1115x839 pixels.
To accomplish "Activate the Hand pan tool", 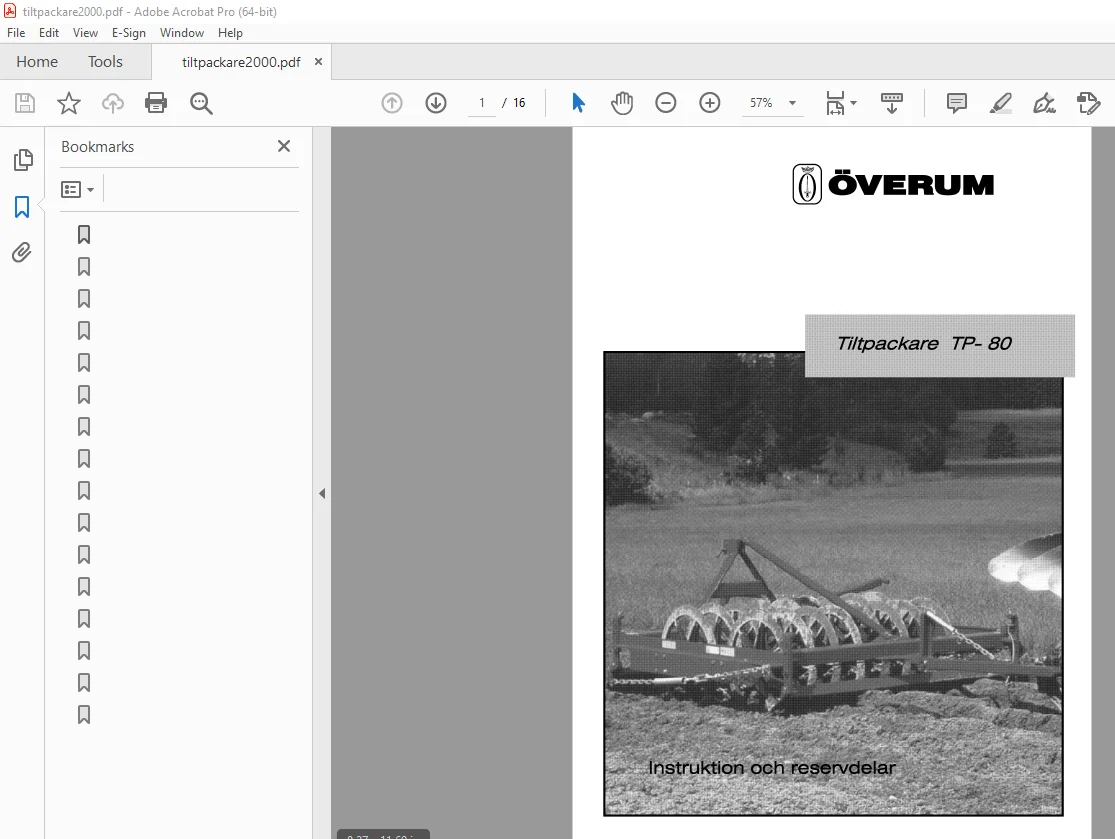I will pyautogui.click(x=621, y=103).
